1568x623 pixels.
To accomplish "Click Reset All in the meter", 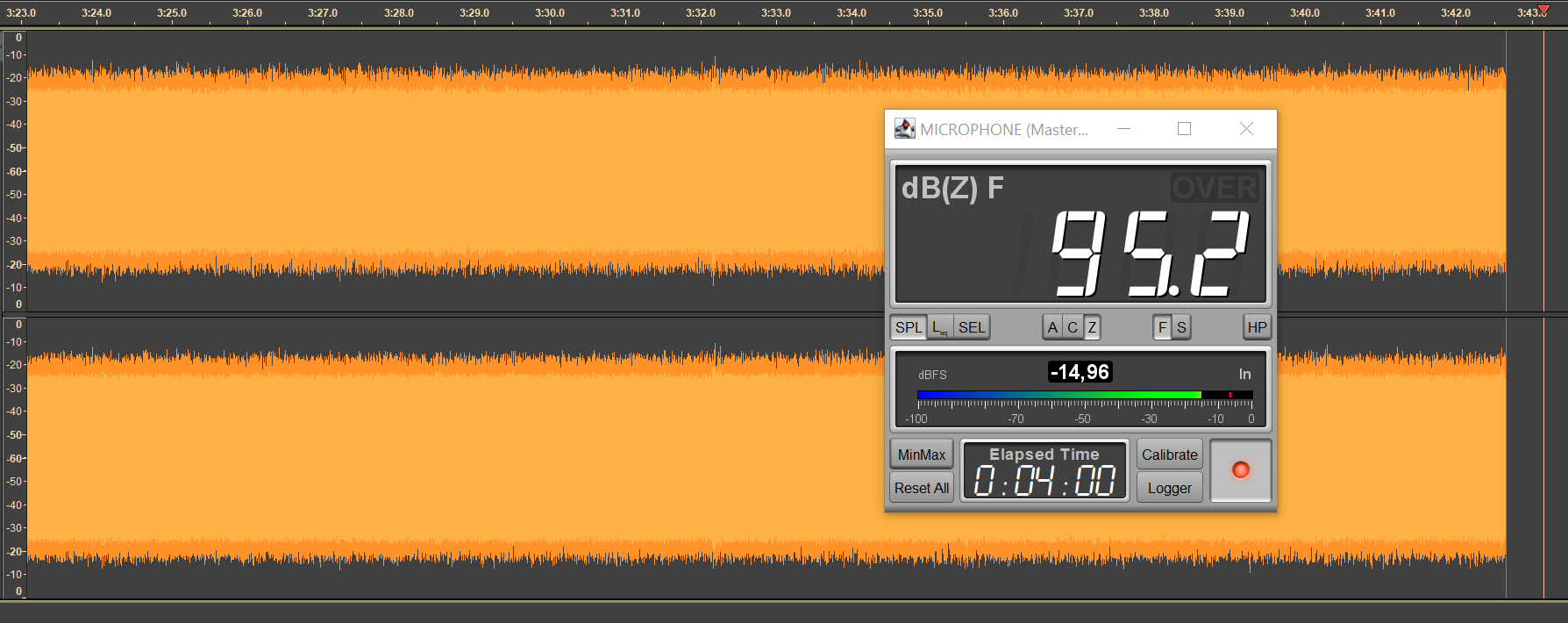I will 922,488.
